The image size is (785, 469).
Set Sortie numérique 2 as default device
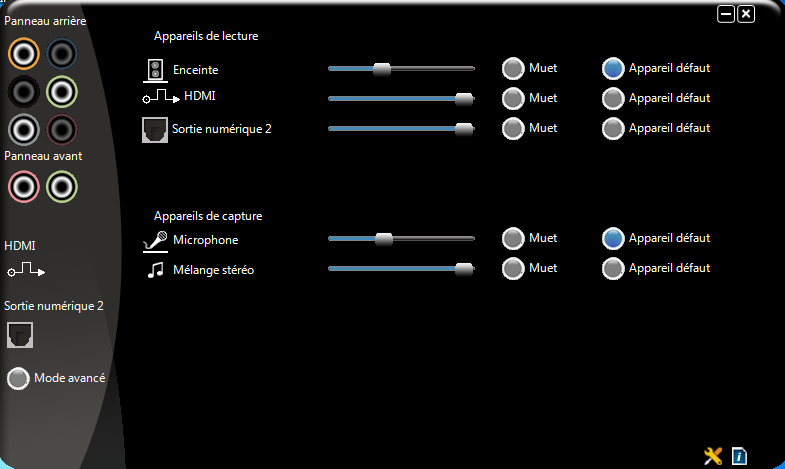(x=613, y=129)
